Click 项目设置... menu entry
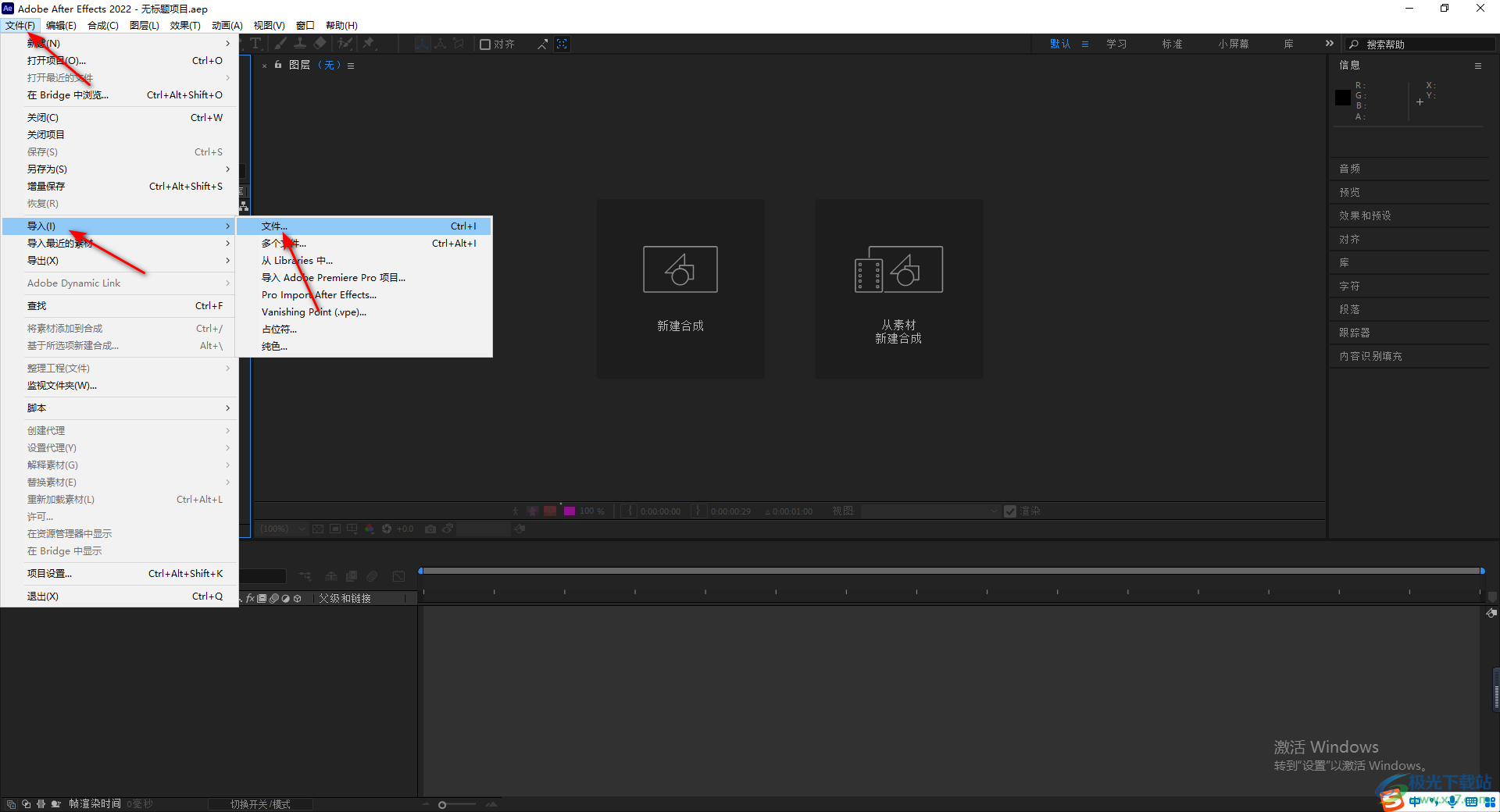This screenshot has width=1500, height=812. pos(120,574)
